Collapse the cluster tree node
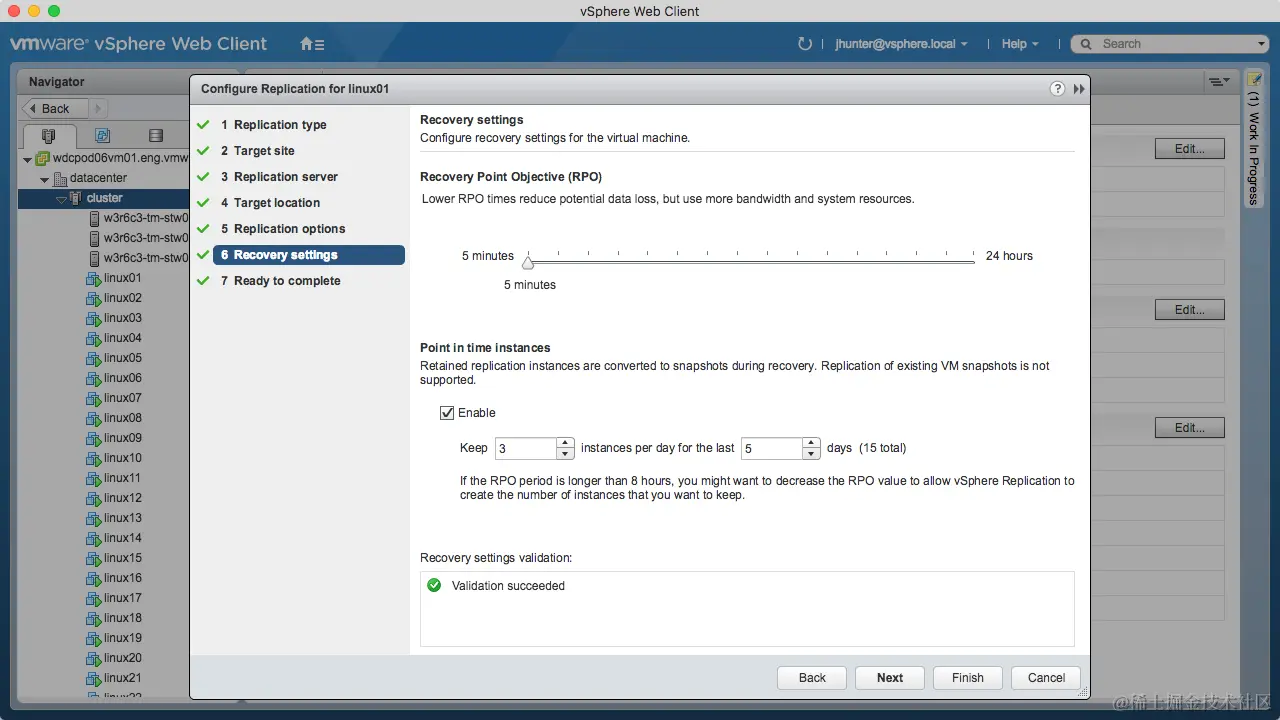The width and height of the screenshot is (1280, 720). click(60, 198)
